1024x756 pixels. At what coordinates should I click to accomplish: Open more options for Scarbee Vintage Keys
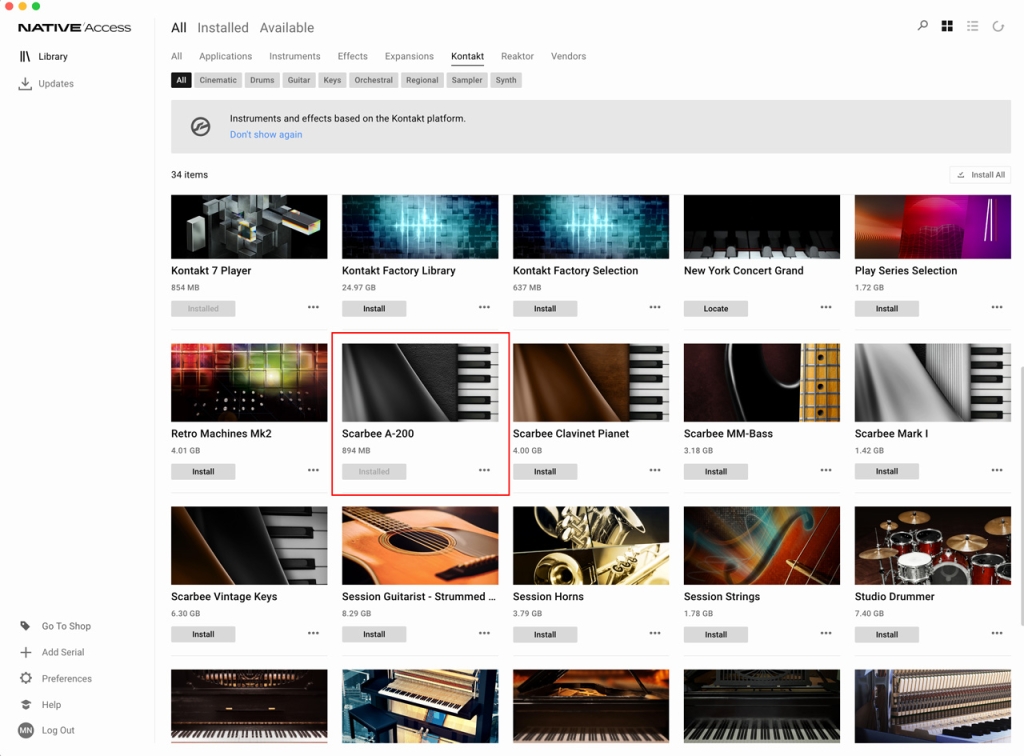313,633
